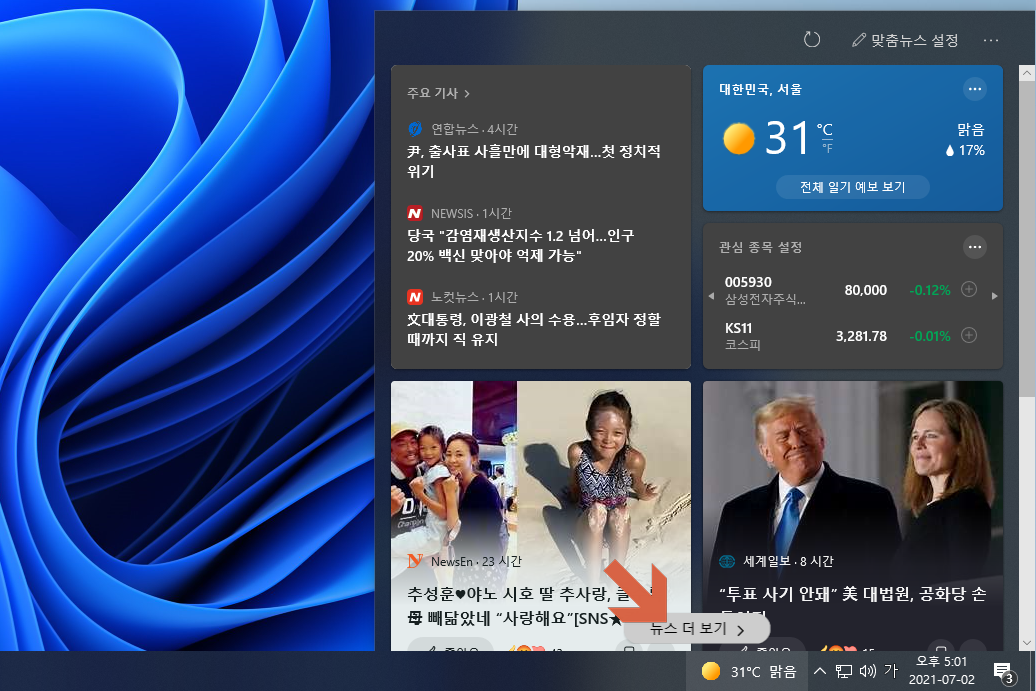The height and width of the screenshot is (691, 1036).
Task: Open the Action Center notifications icon
Action: click(x=1004, y=673)
